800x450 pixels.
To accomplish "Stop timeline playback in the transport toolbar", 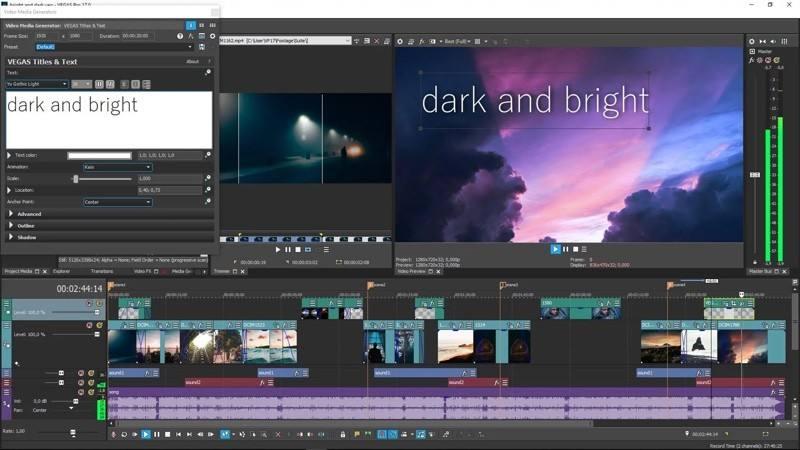I will pyautogui.click(x=167, y=434).
